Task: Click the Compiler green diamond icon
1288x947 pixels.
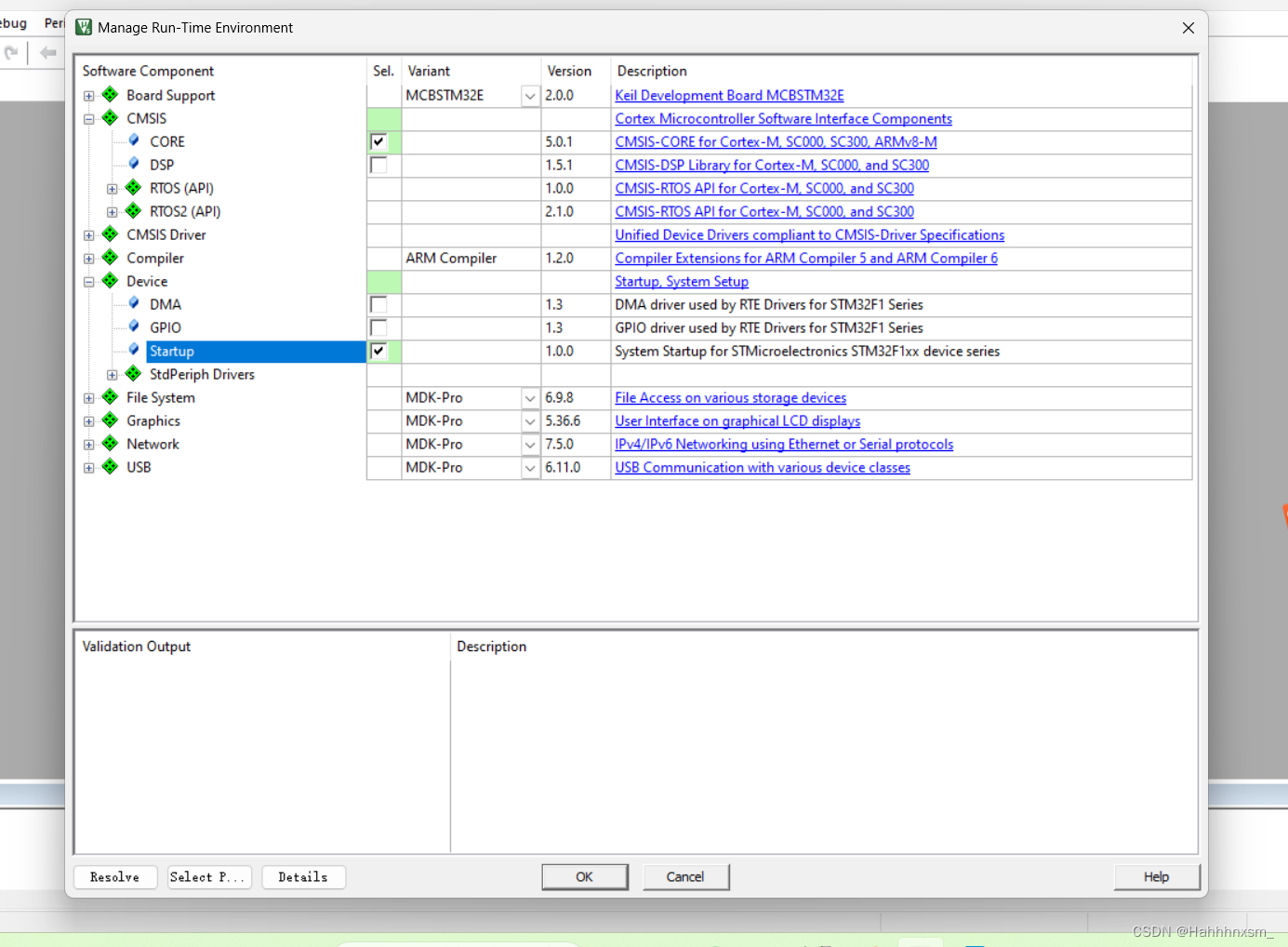Action: [x=110, y=258]
